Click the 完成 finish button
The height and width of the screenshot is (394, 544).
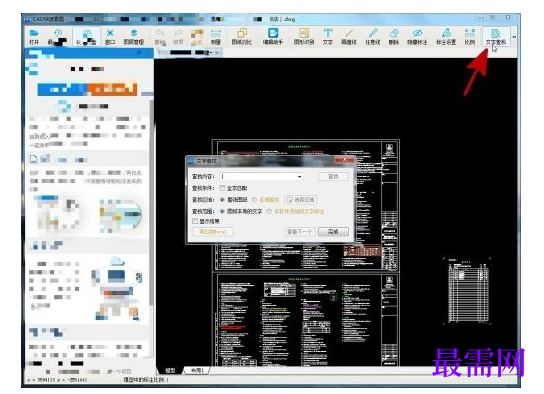click(x=333, y=232)
